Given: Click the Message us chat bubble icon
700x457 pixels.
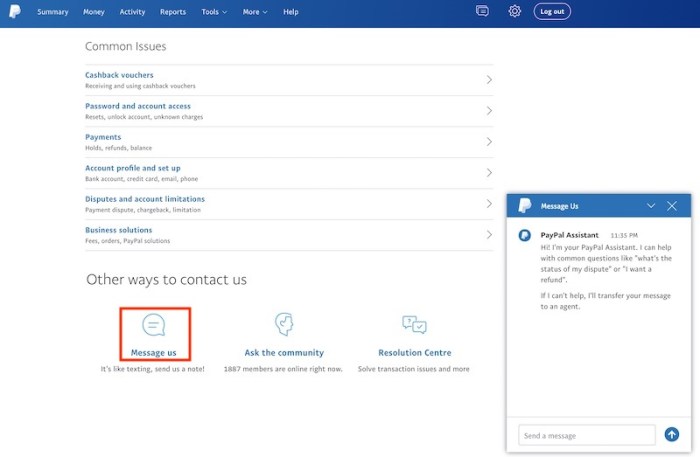Looking at the screenshot, I should point(154,325).
